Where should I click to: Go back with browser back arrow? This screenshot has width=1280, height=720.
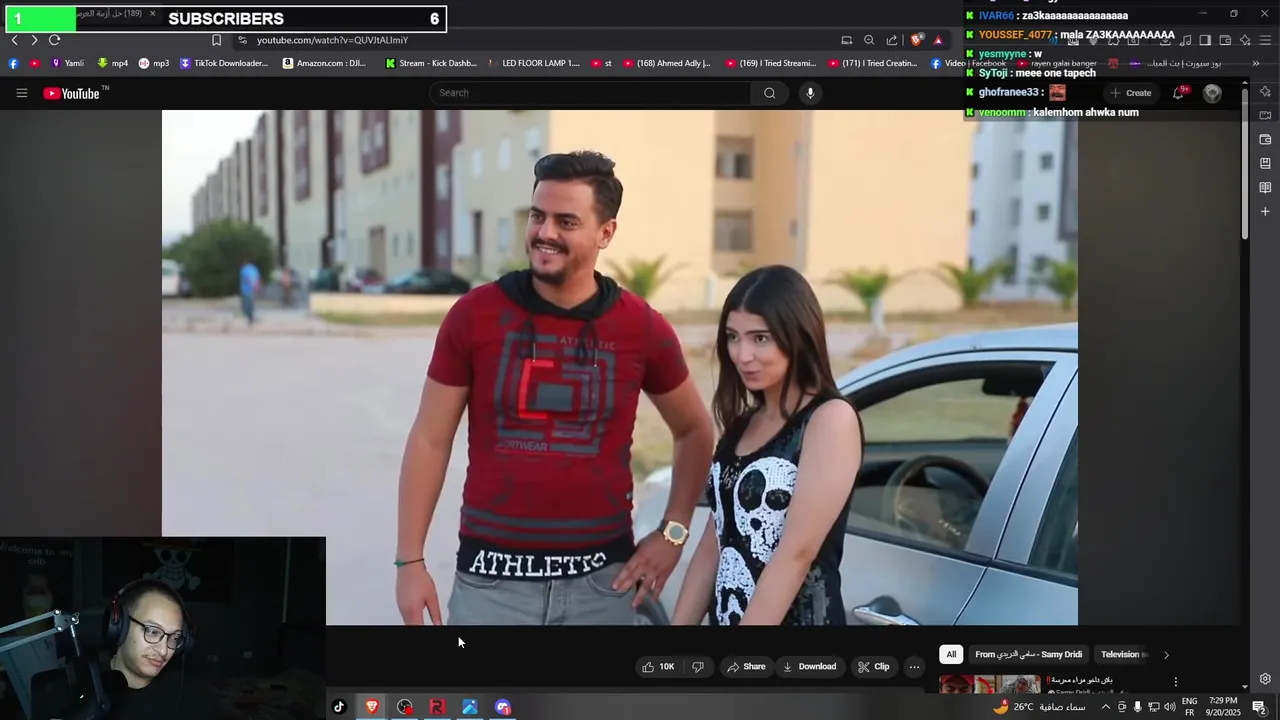tap(14, 40)
